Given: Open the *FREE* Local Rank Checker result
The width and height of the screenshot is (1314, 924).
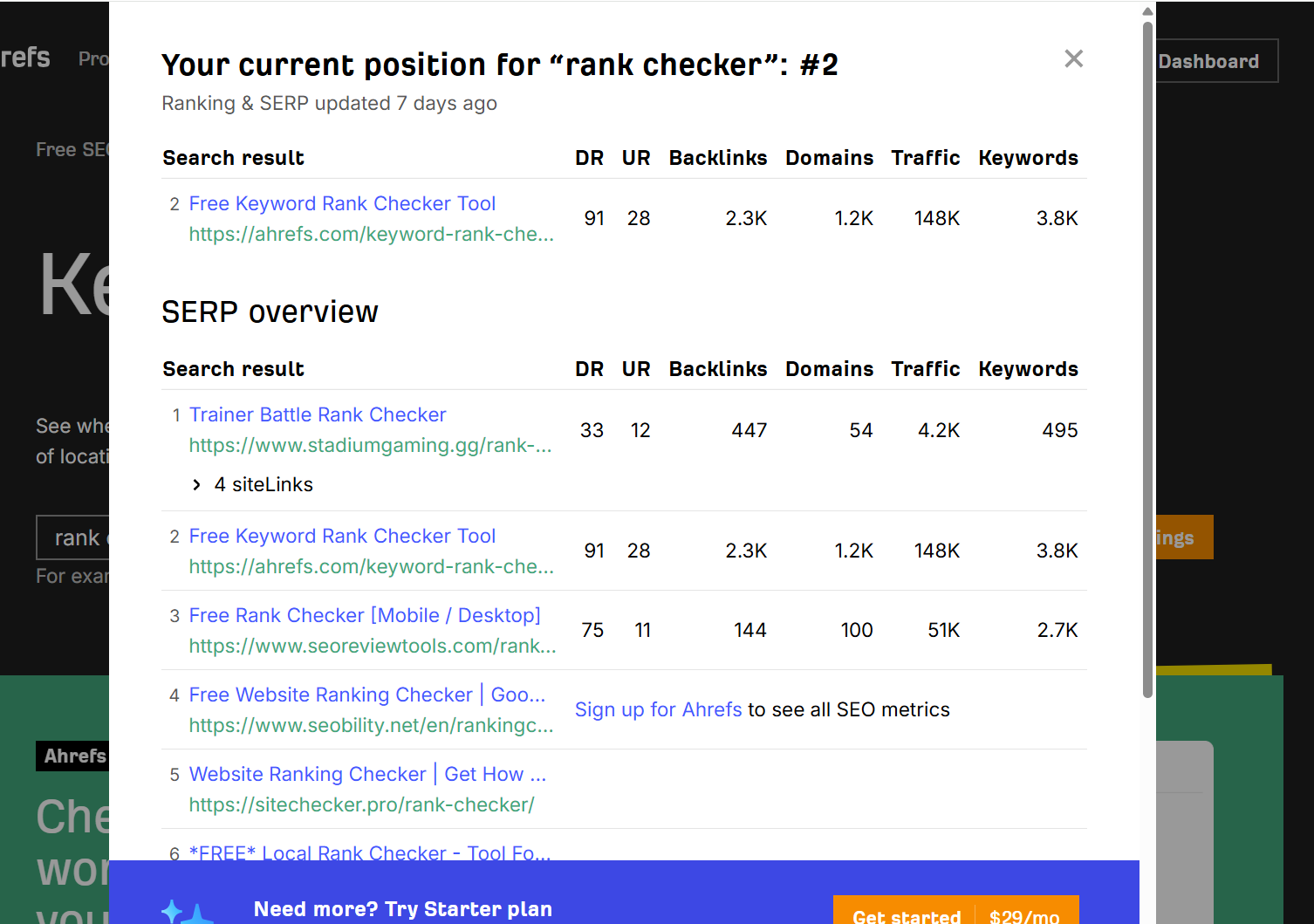Looking at the screenshot, I should tap(370, 853).
